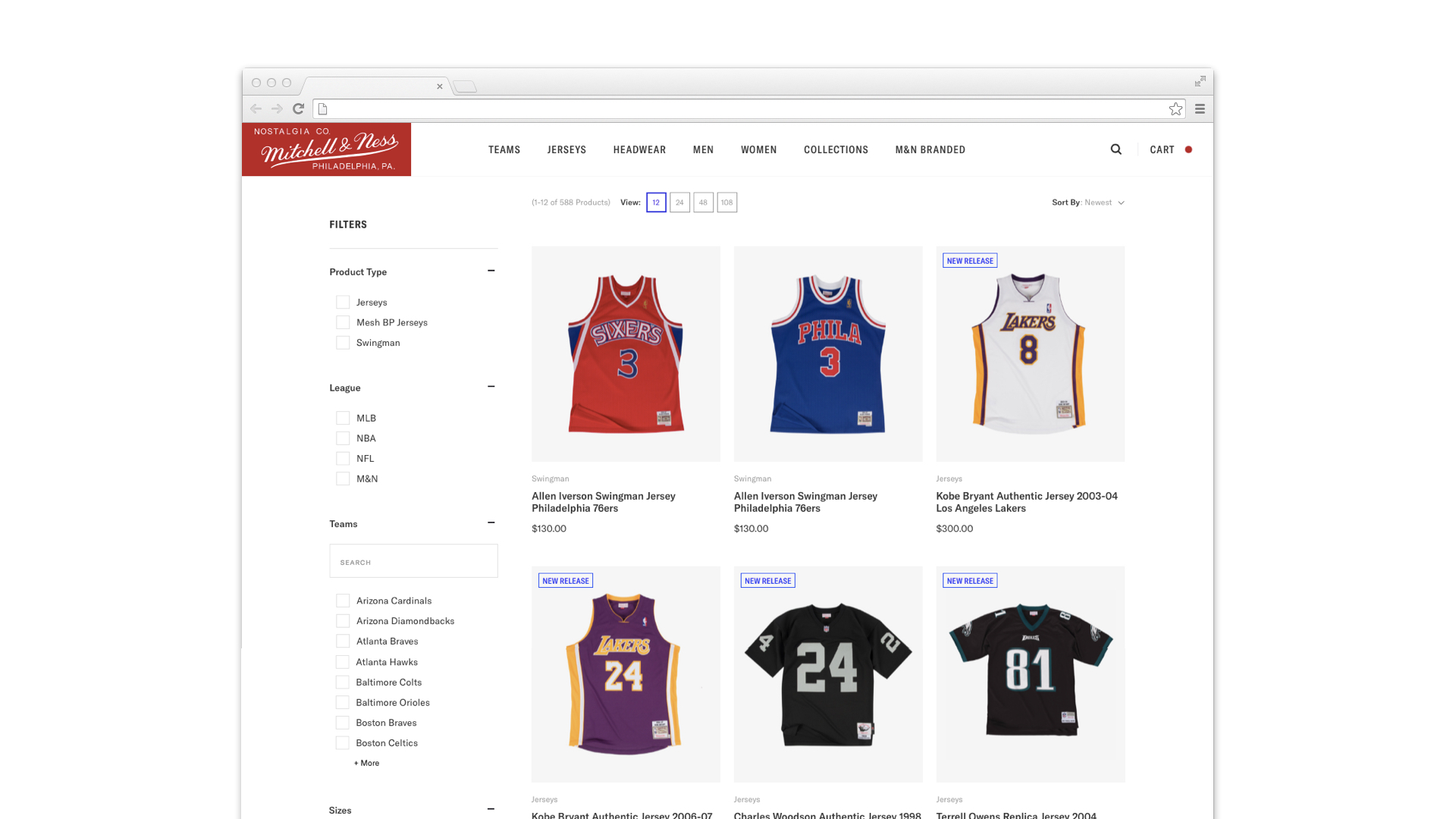Collapse the Product Type filter section
Image resolution: width=1456 pixels, height=819 pixels.
pos(491,271)
